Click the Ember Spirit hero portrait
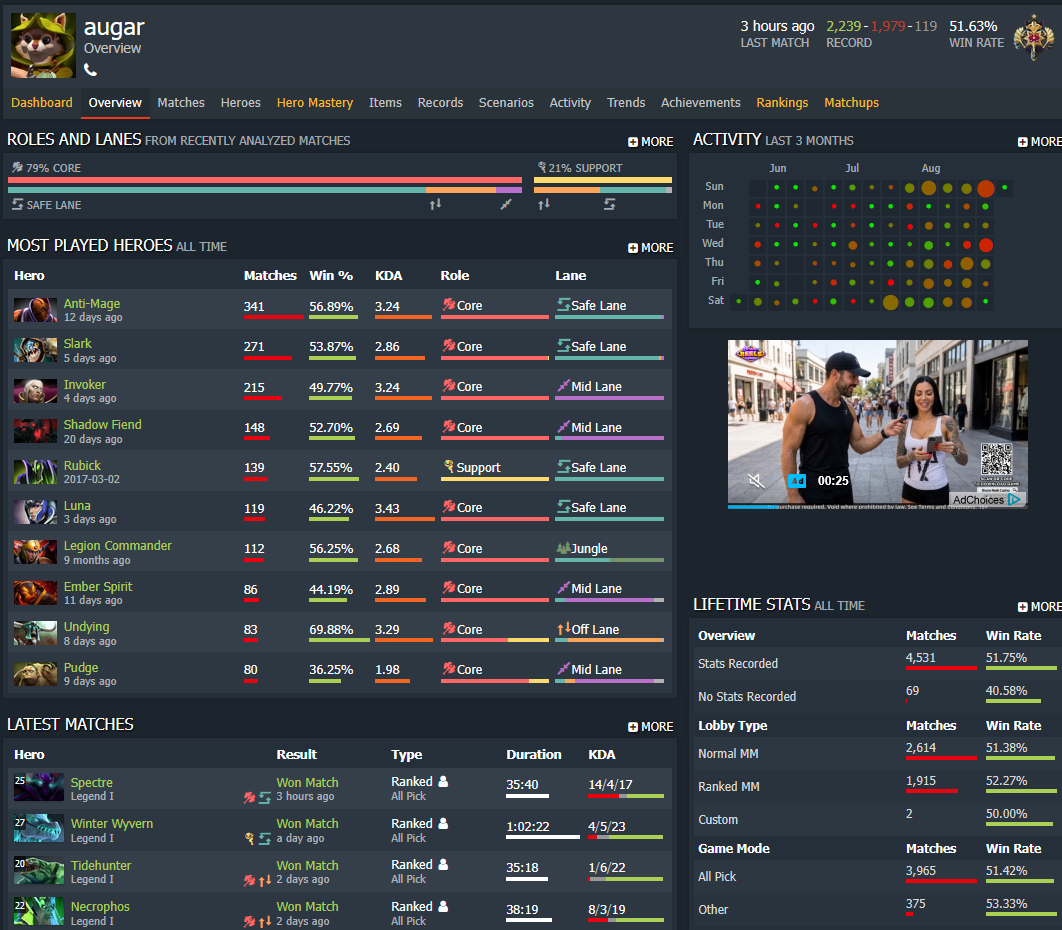Screen dimensions: 1062x930 [x=35, y=593]
